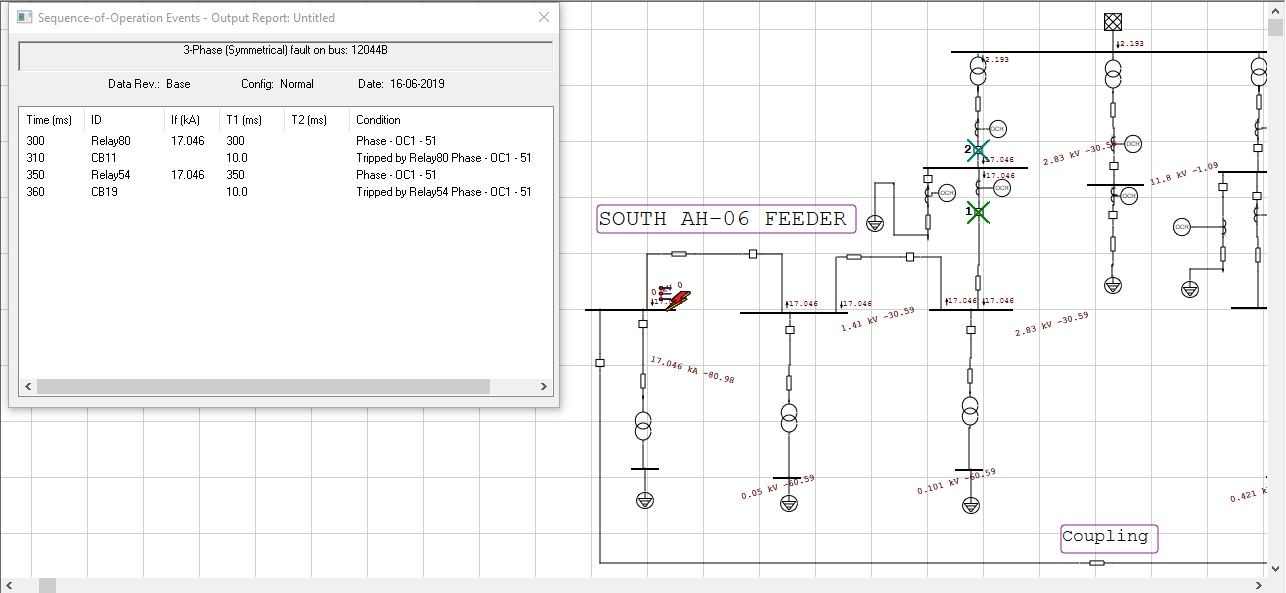Click the SOUTH AH-06 FEEDER text label
Image resolution: width=1286 pixels, height=593 pixels.
(726, 219)
